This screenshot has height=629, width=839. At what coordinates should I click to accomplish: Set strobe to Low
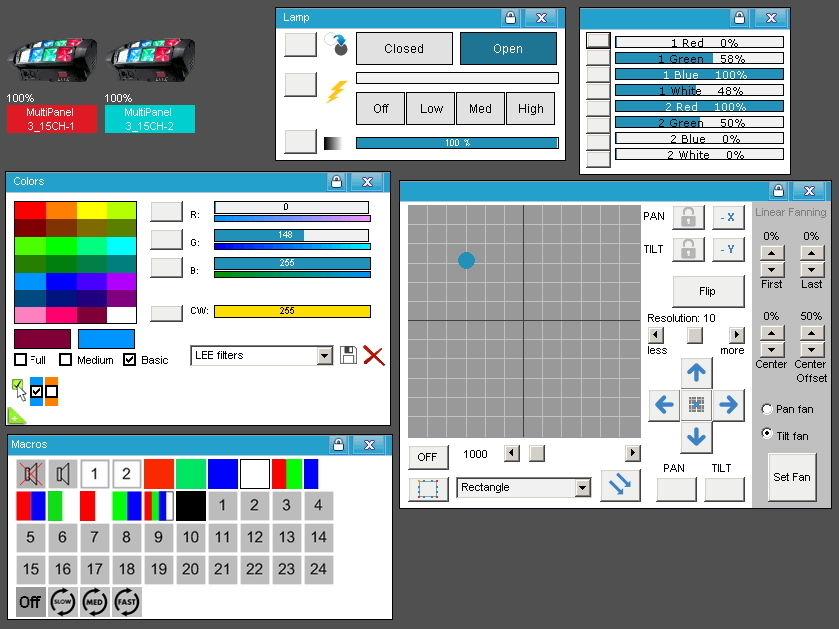tap(431, 109)
